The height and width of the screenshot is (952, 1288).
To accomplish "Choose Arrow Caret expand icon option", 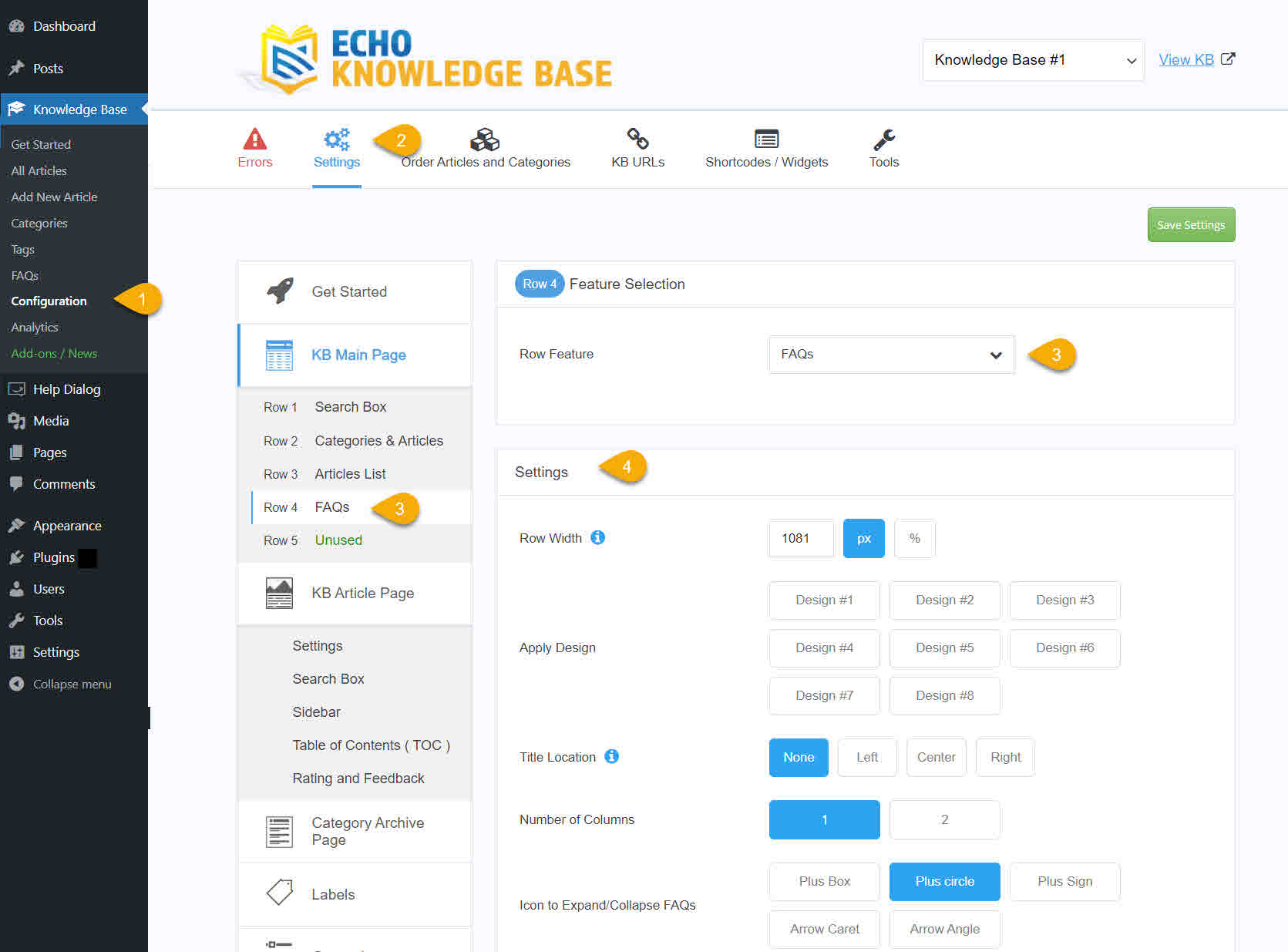I will [x=824, y=929].
